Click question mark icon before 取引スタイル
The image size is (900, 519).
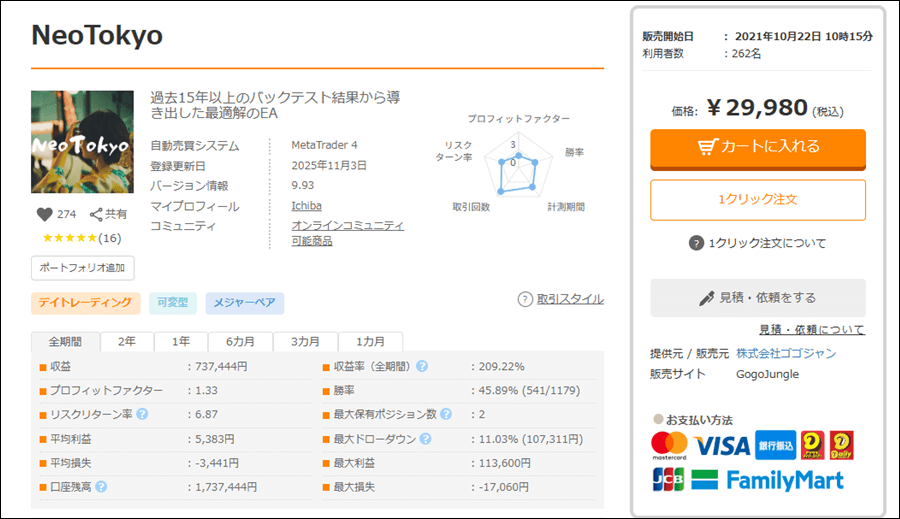525,299
